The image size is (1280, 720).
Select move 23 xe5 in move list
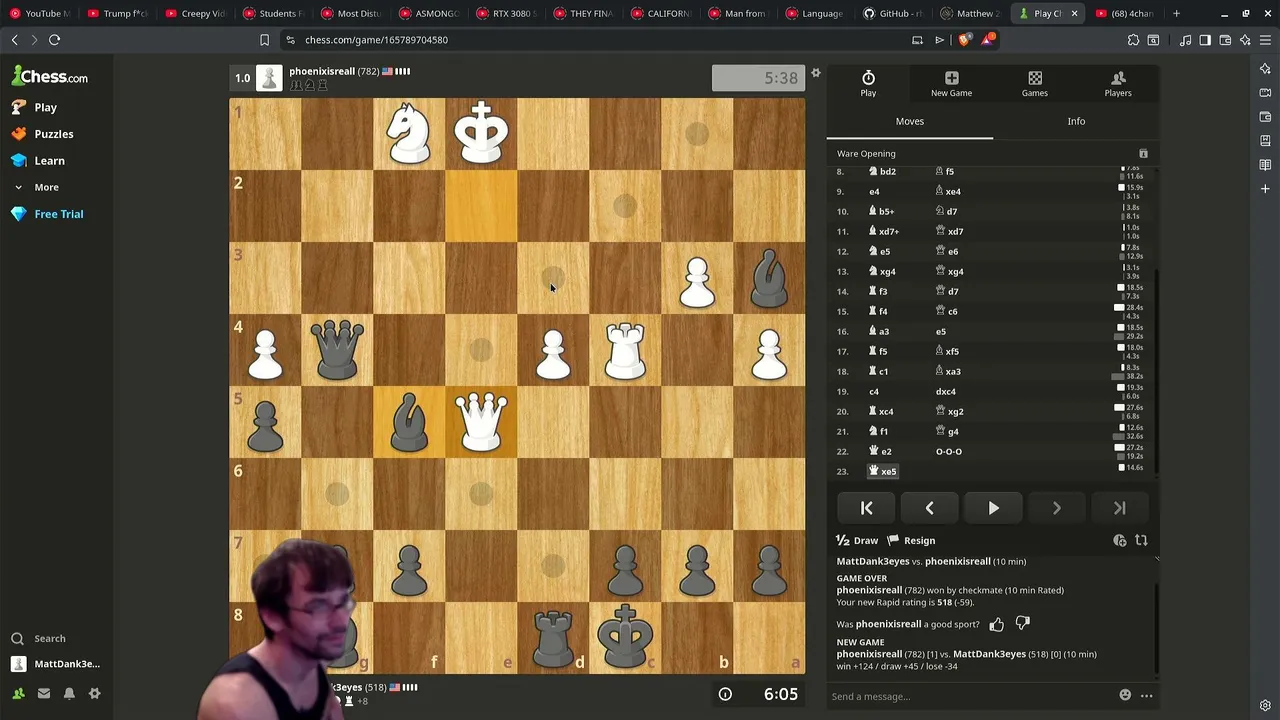click(x=883, y=471)
